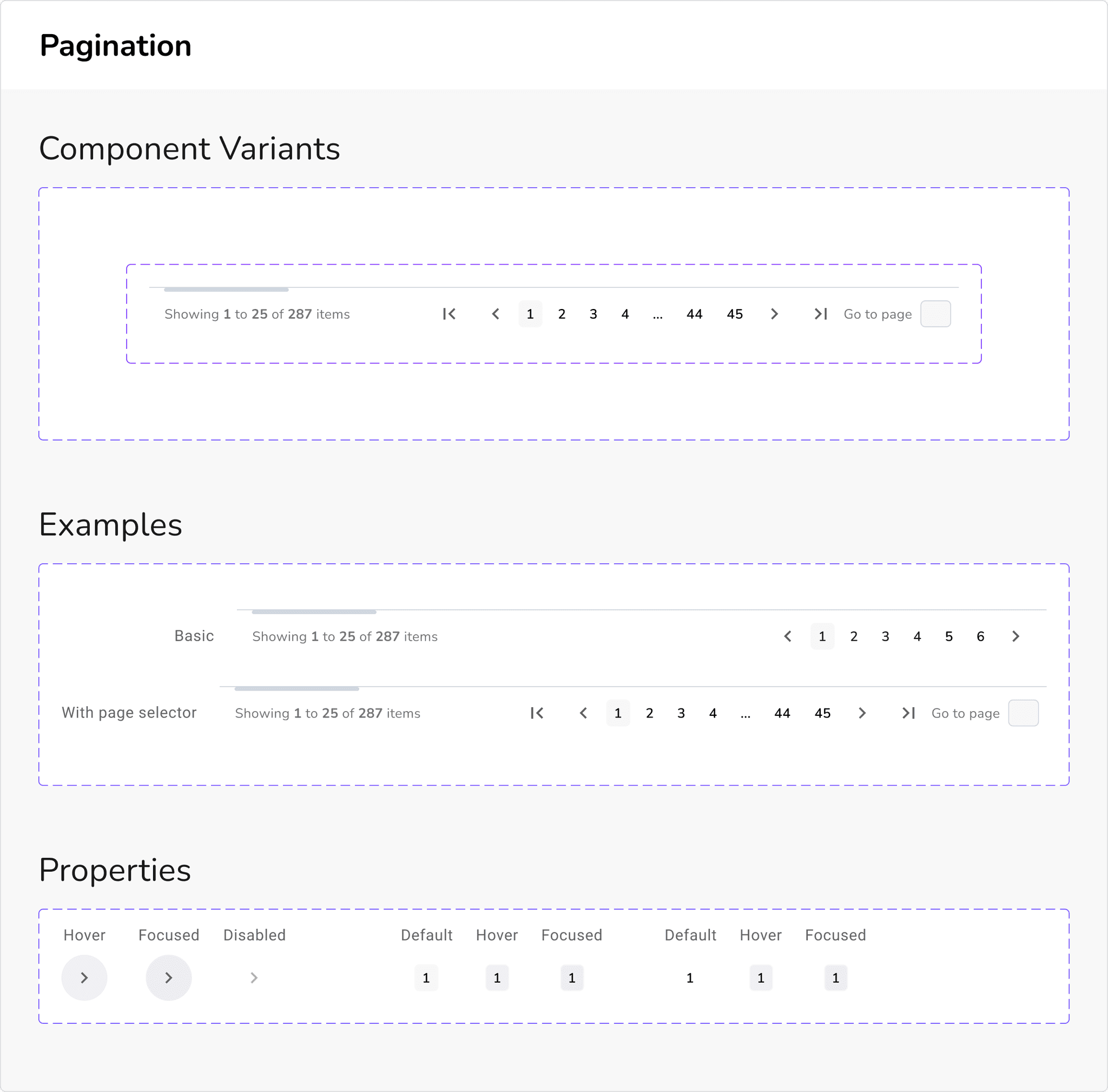Image resolution: width=1108 pixels, height=1092 pixels.
Task: Click scrollbar thumb above Basic pagination
Action: 314,612
